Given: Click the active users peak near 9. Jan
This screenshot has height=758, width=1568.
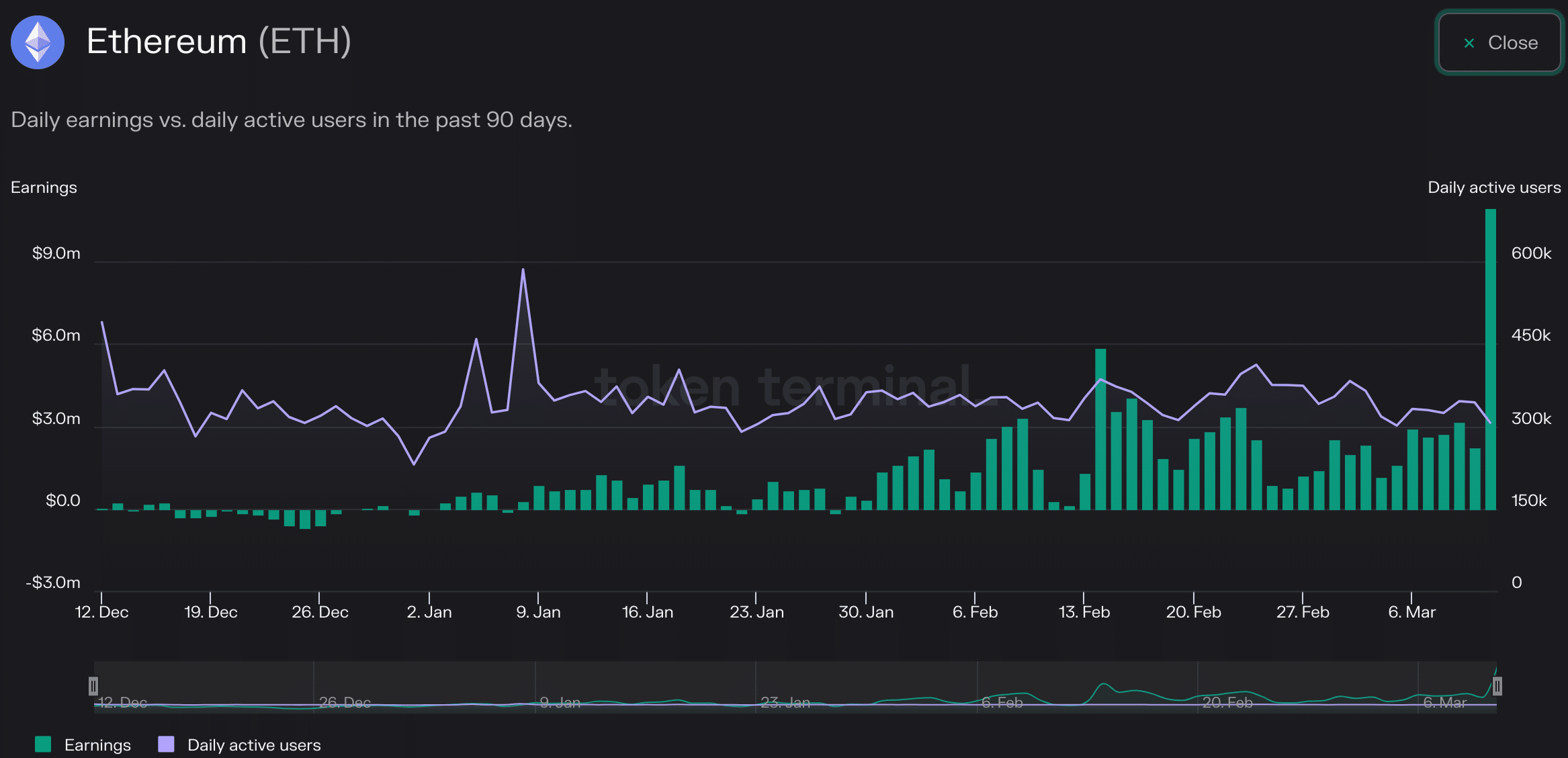Looking at the screenshot, I should click(x=523, y=270).
